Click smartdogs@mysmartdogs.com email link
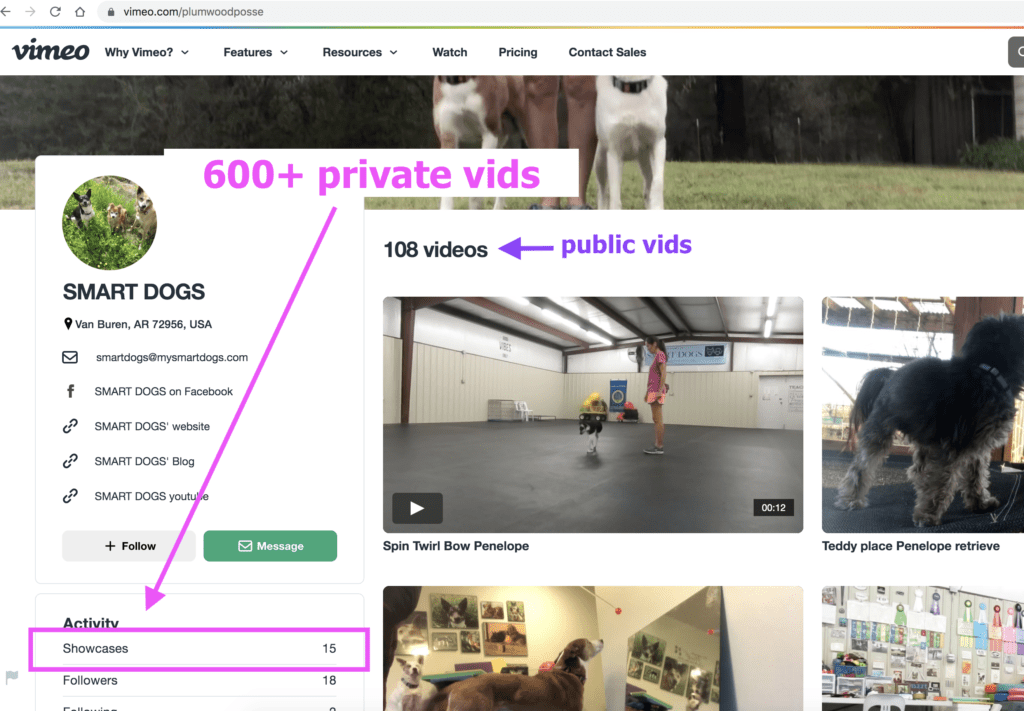1024x711 pixels. 172,357
